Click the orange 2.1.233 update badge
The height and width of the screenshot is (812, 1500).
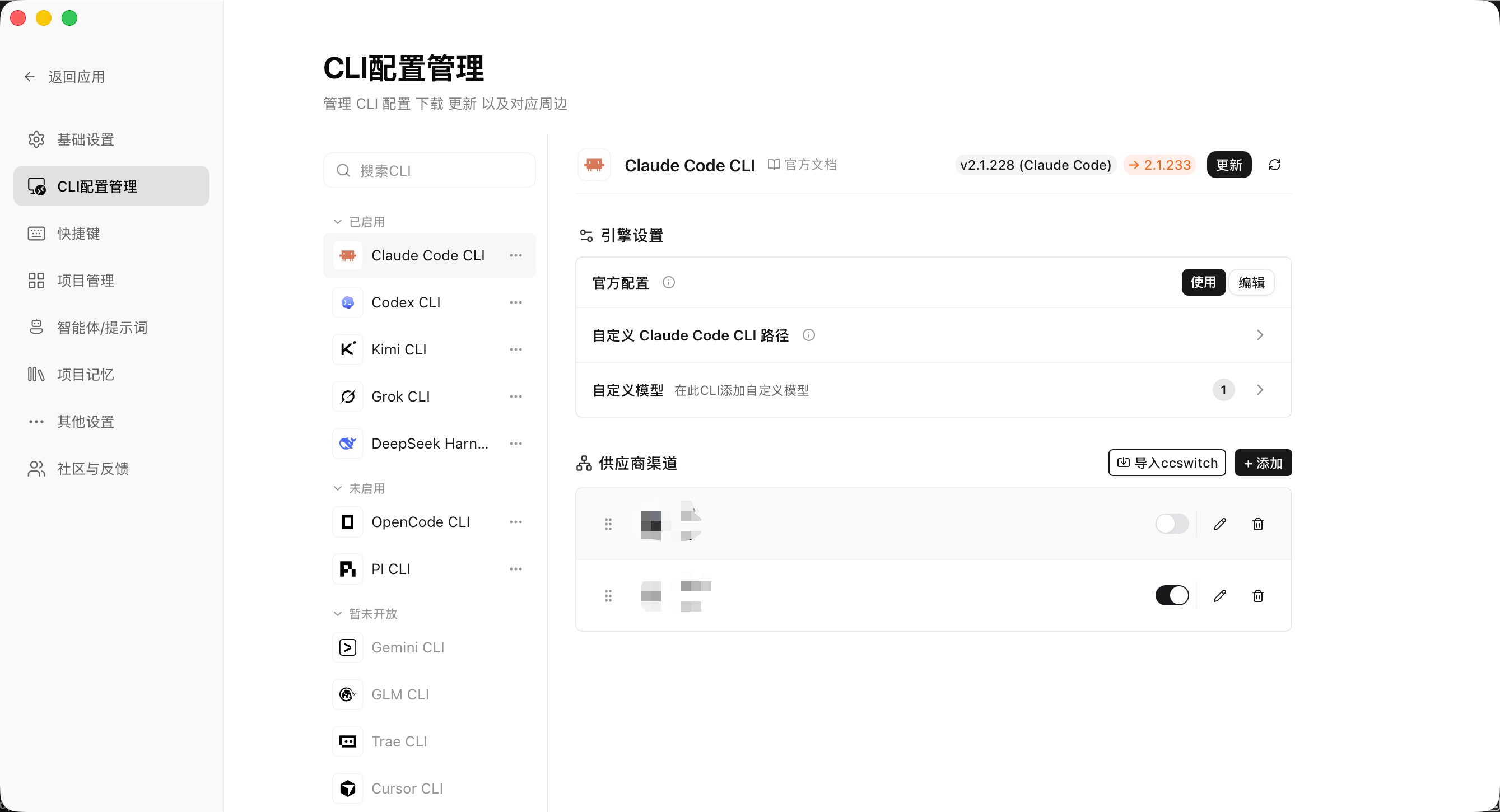[1160, 165]
